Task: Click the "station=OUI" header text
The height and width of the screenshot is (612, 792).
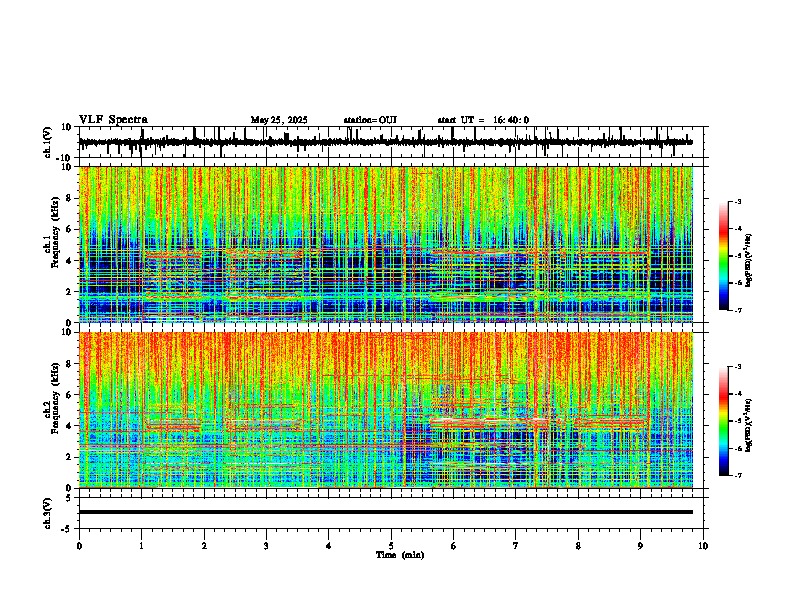Action: tap(370, 120)
